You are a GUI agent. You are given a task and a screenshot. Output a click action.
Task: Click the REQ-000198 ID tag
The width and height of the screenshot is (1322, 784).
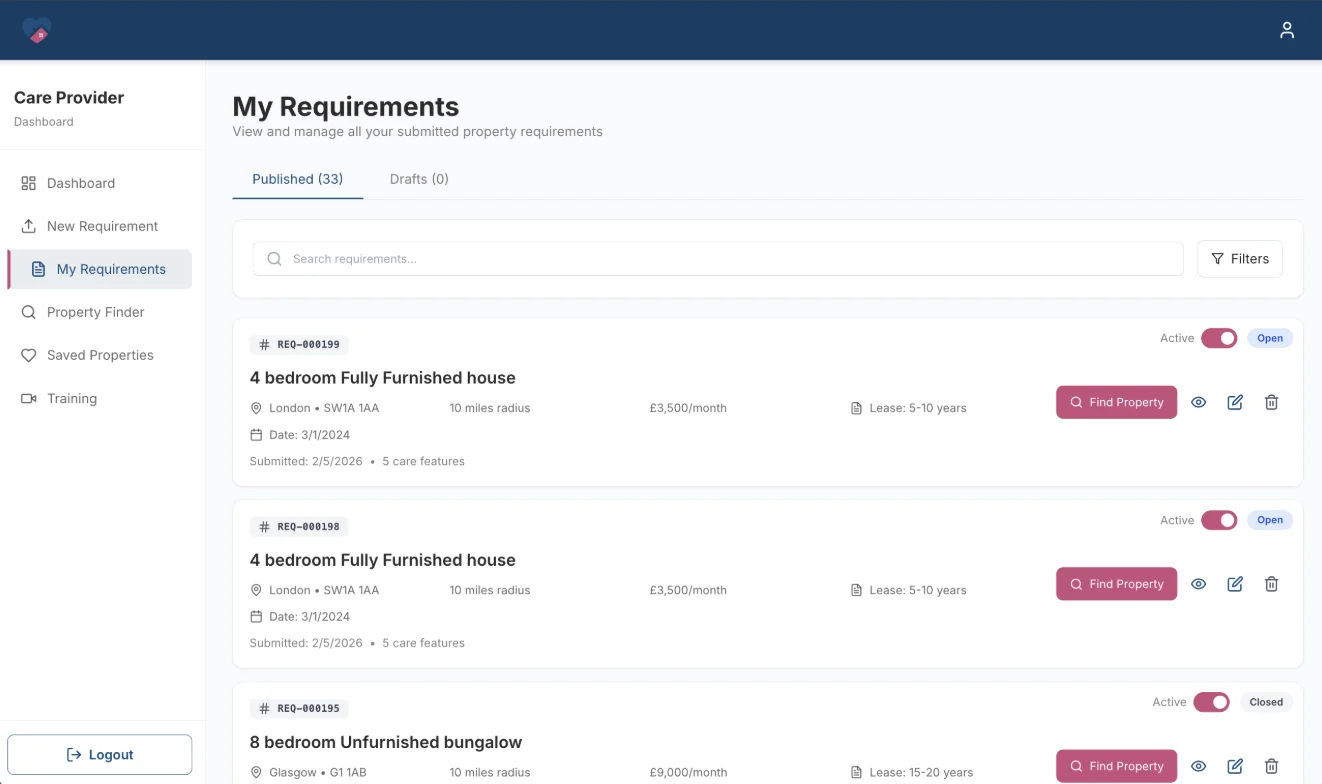point(299,526)
